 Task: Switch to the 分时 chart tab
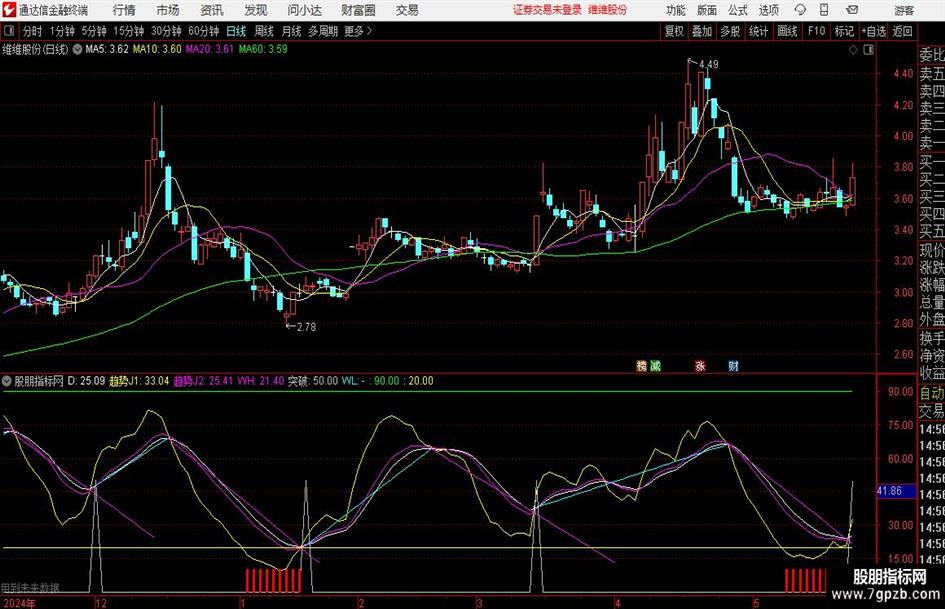point(32,31)
